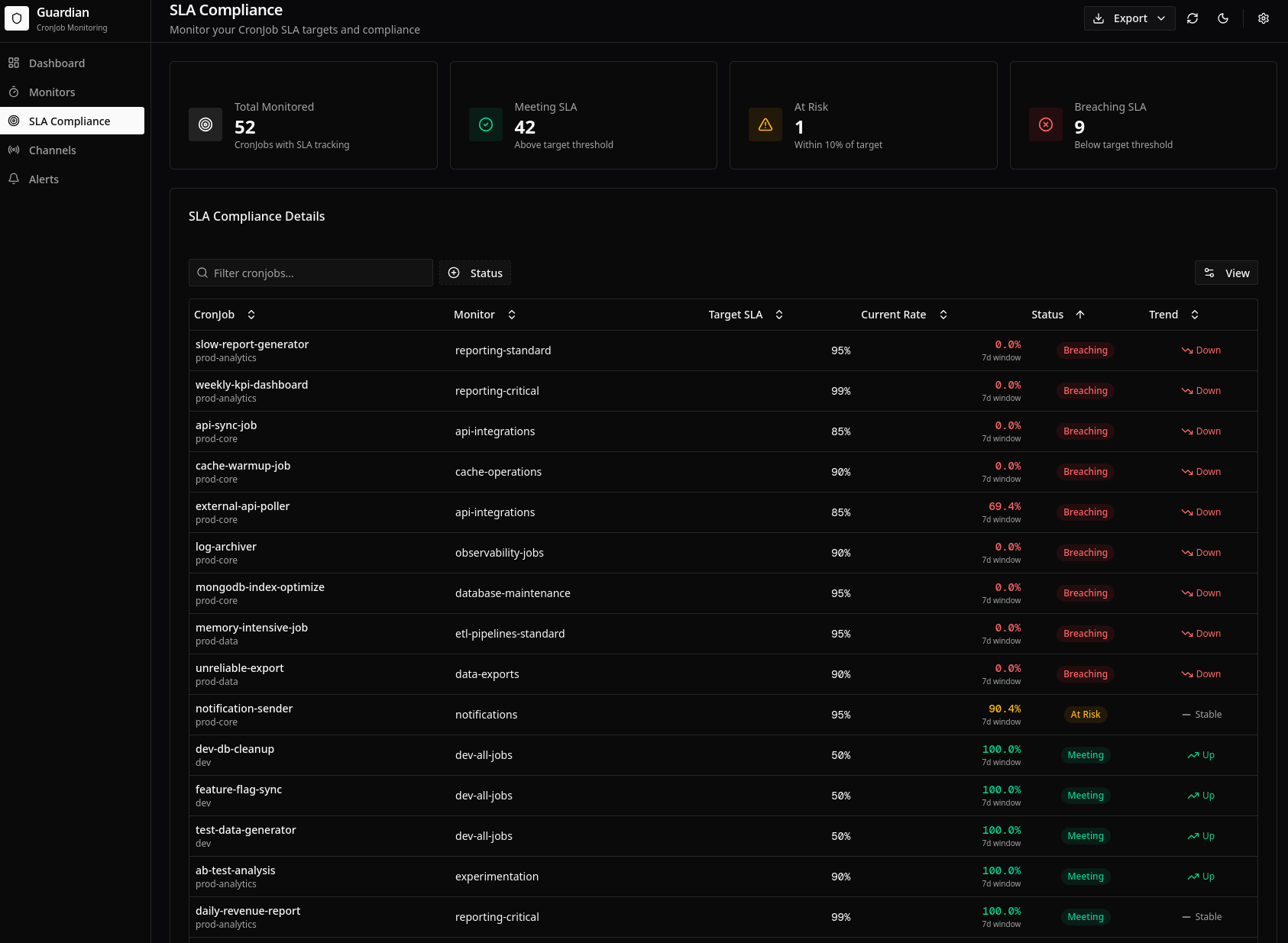1288x943 pixels.
Task: Click the Guardian shield logo
Action: pyautogui.click(x=17, y=18)
